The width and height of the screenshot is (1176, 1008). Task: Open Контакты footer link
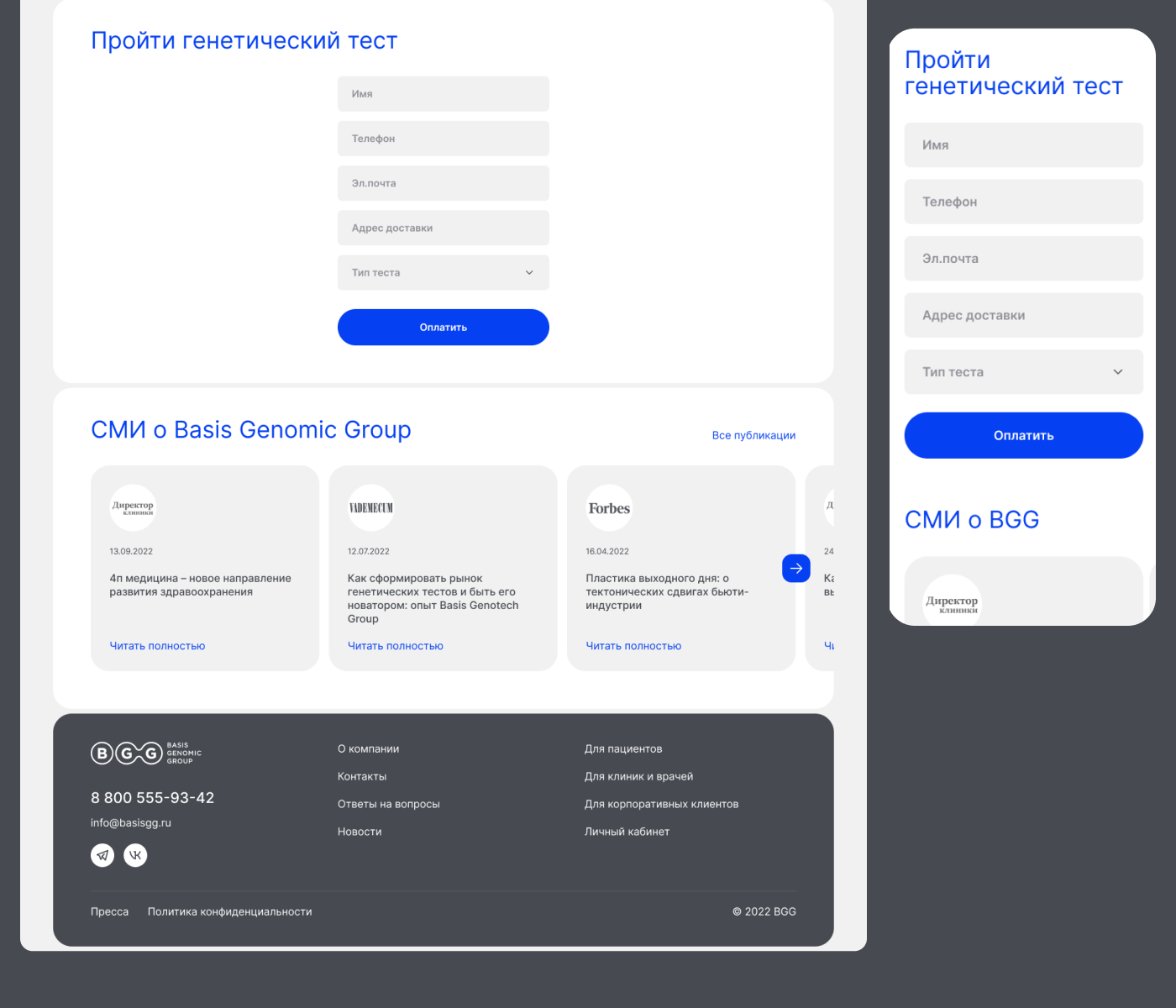pyautogui.click(x=362, y=776)
